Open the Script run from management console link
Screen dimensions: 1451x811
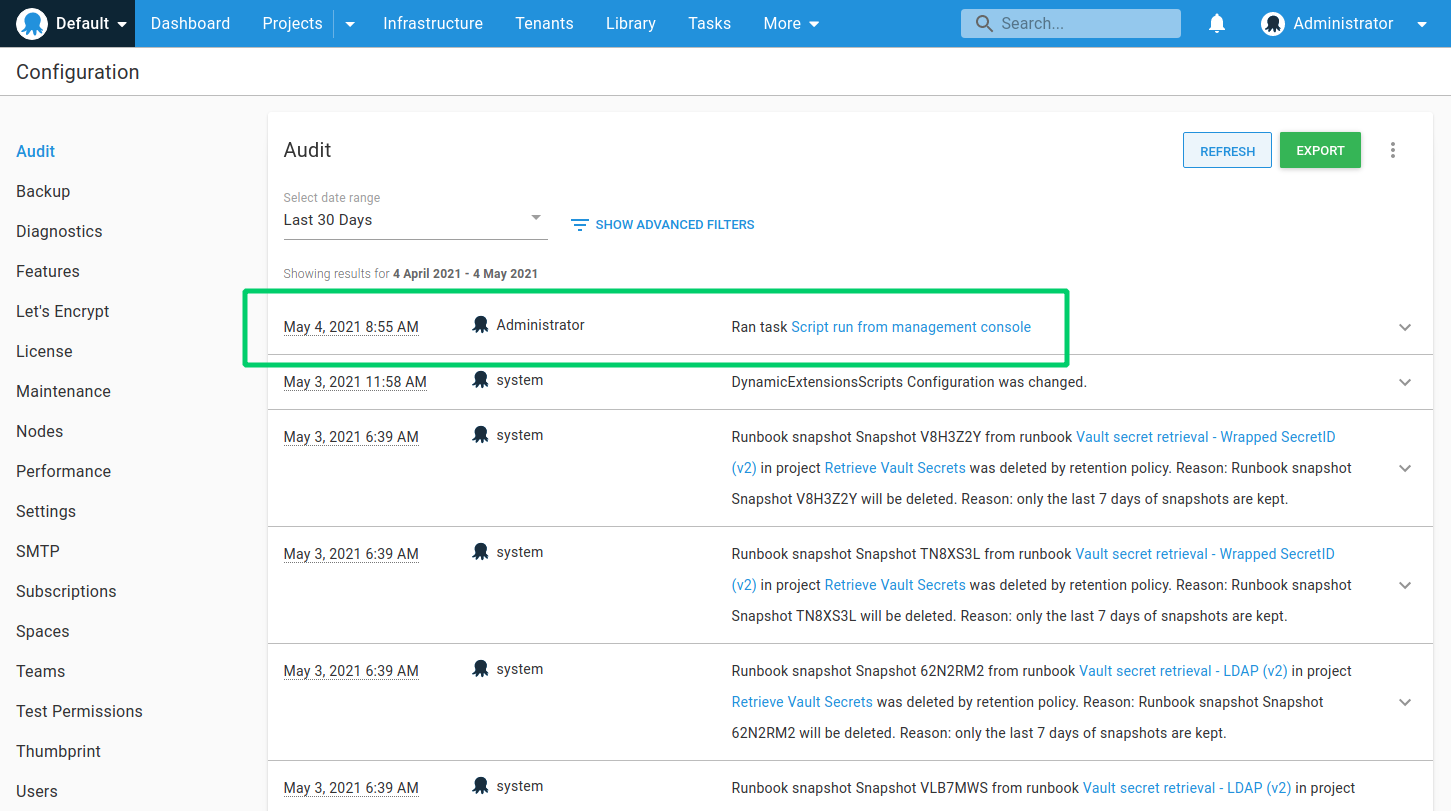(x=910, y=327)
